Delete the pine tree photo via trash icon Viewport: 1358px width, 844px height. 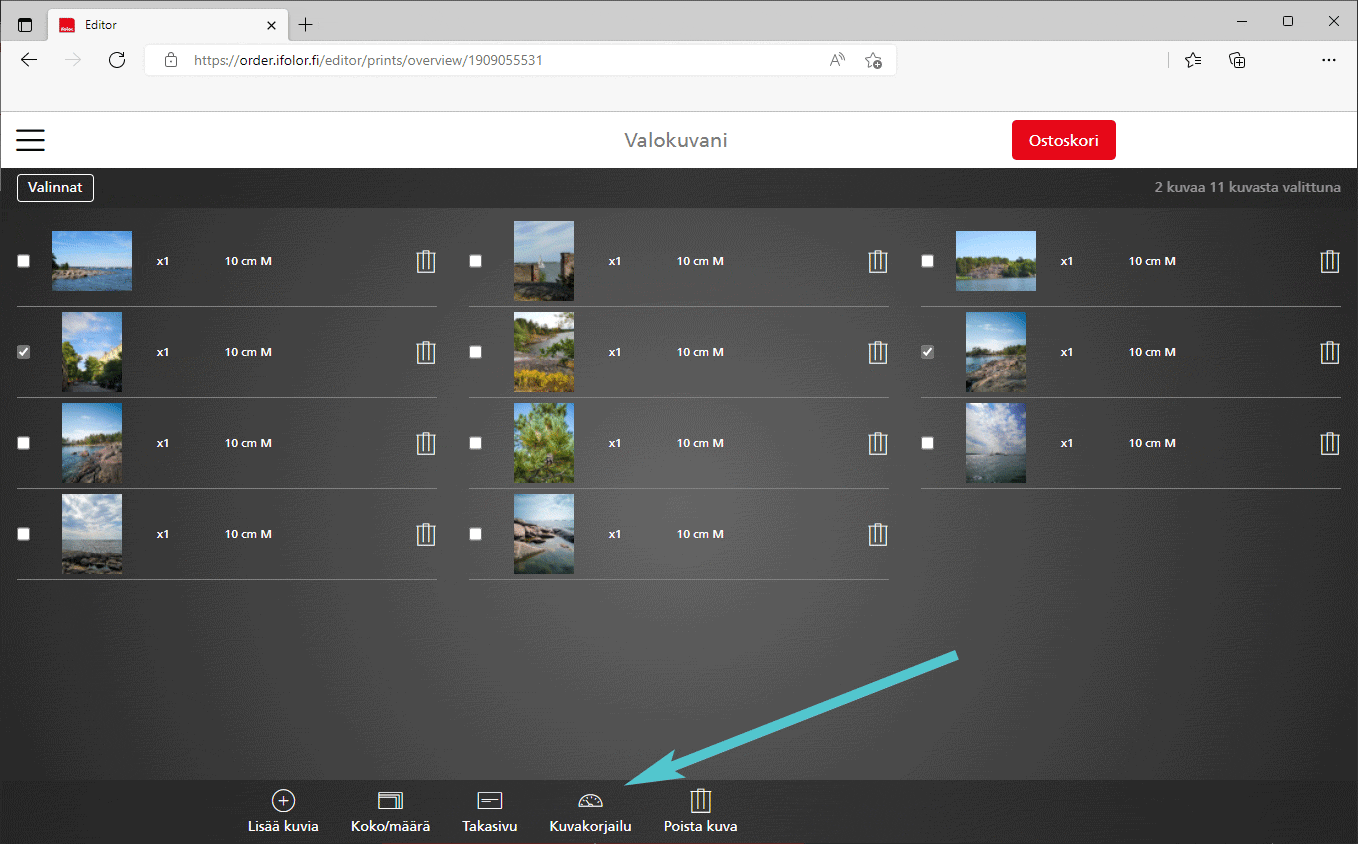pyautogui.click(x=877, y=443)
